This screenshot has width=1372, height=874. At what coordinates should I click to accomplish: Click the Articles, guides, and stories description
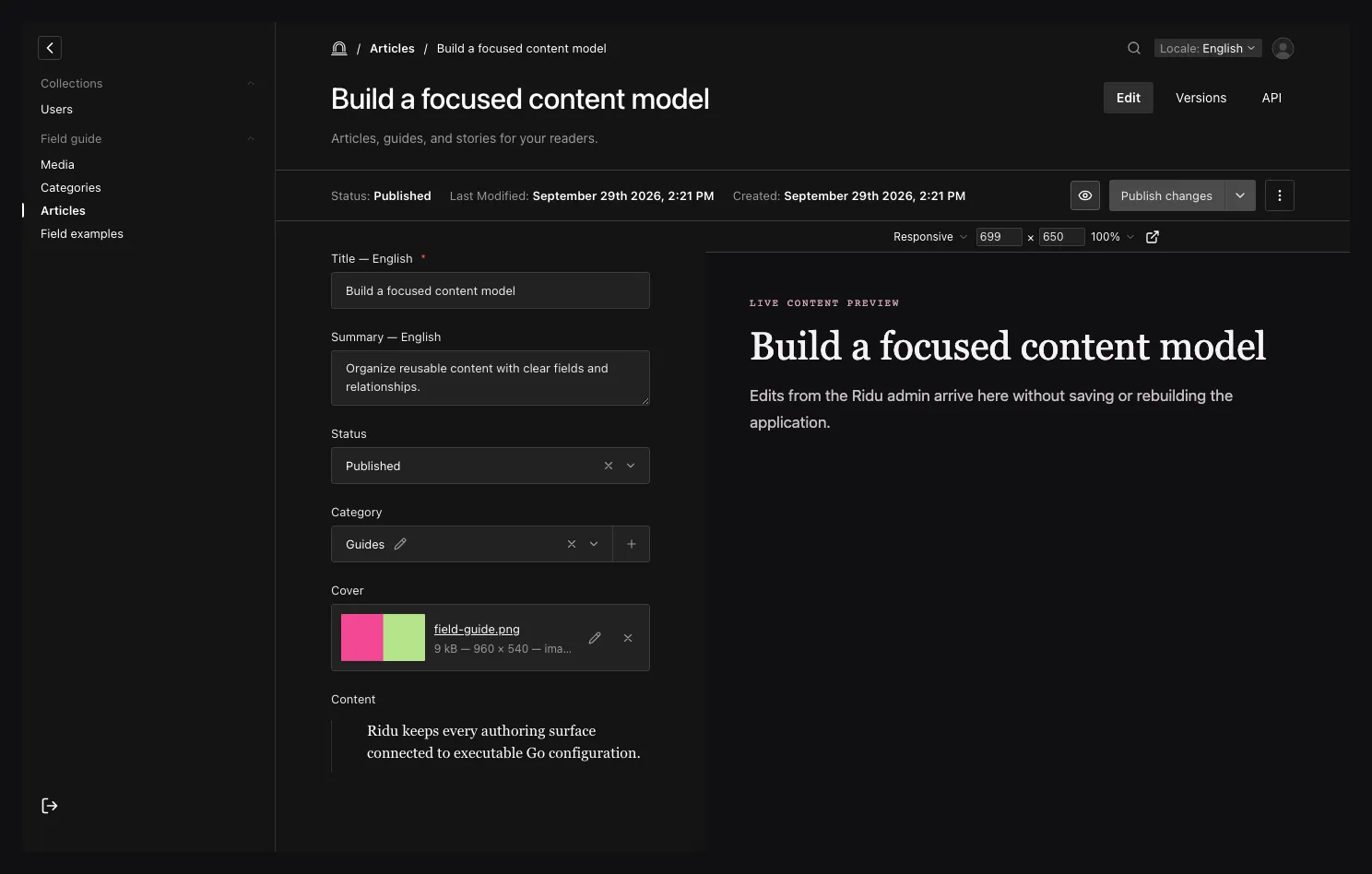click(465, 138)
